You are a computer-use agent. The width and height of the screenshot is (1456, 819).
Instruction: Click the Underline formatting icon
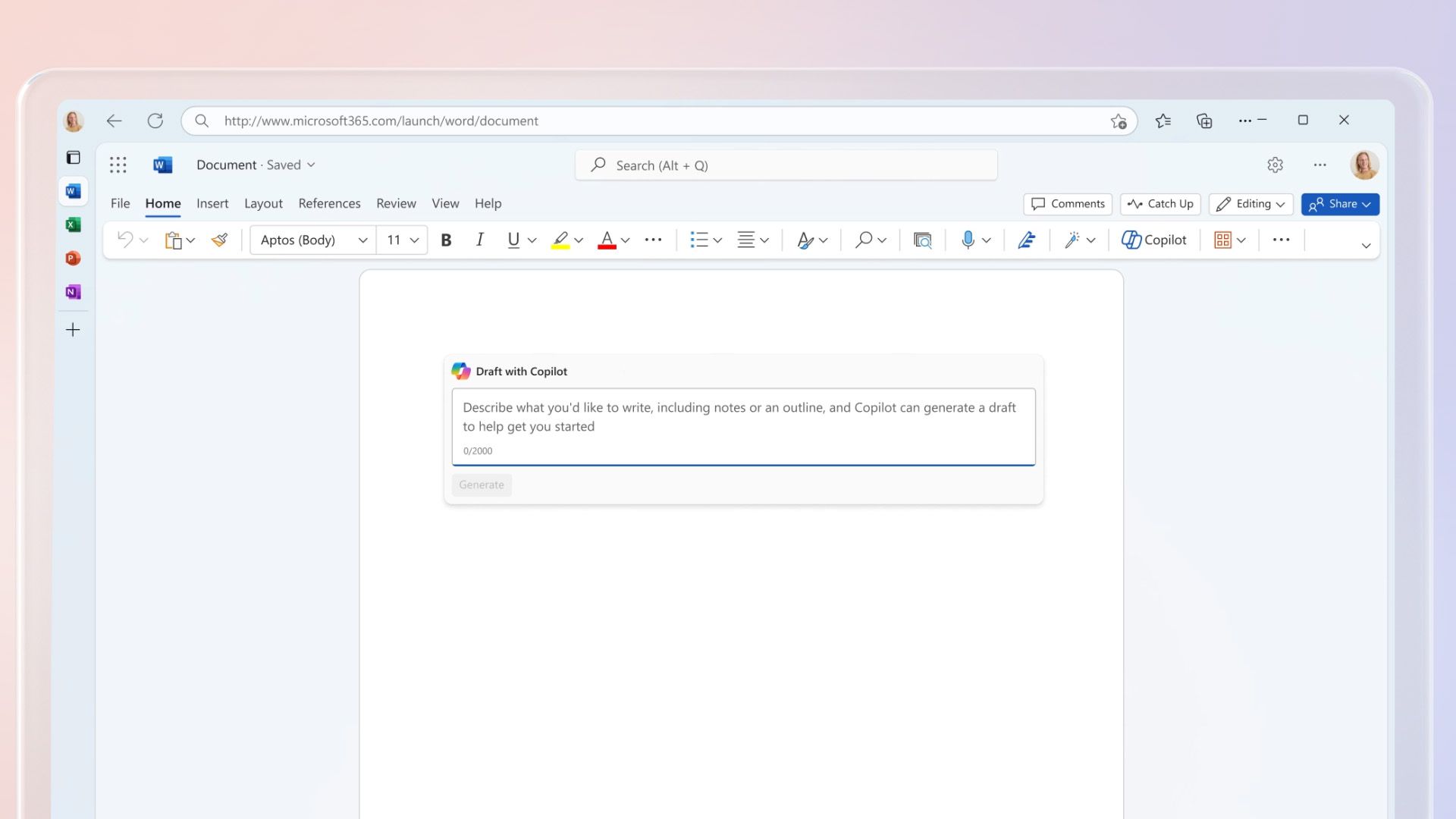511,239
